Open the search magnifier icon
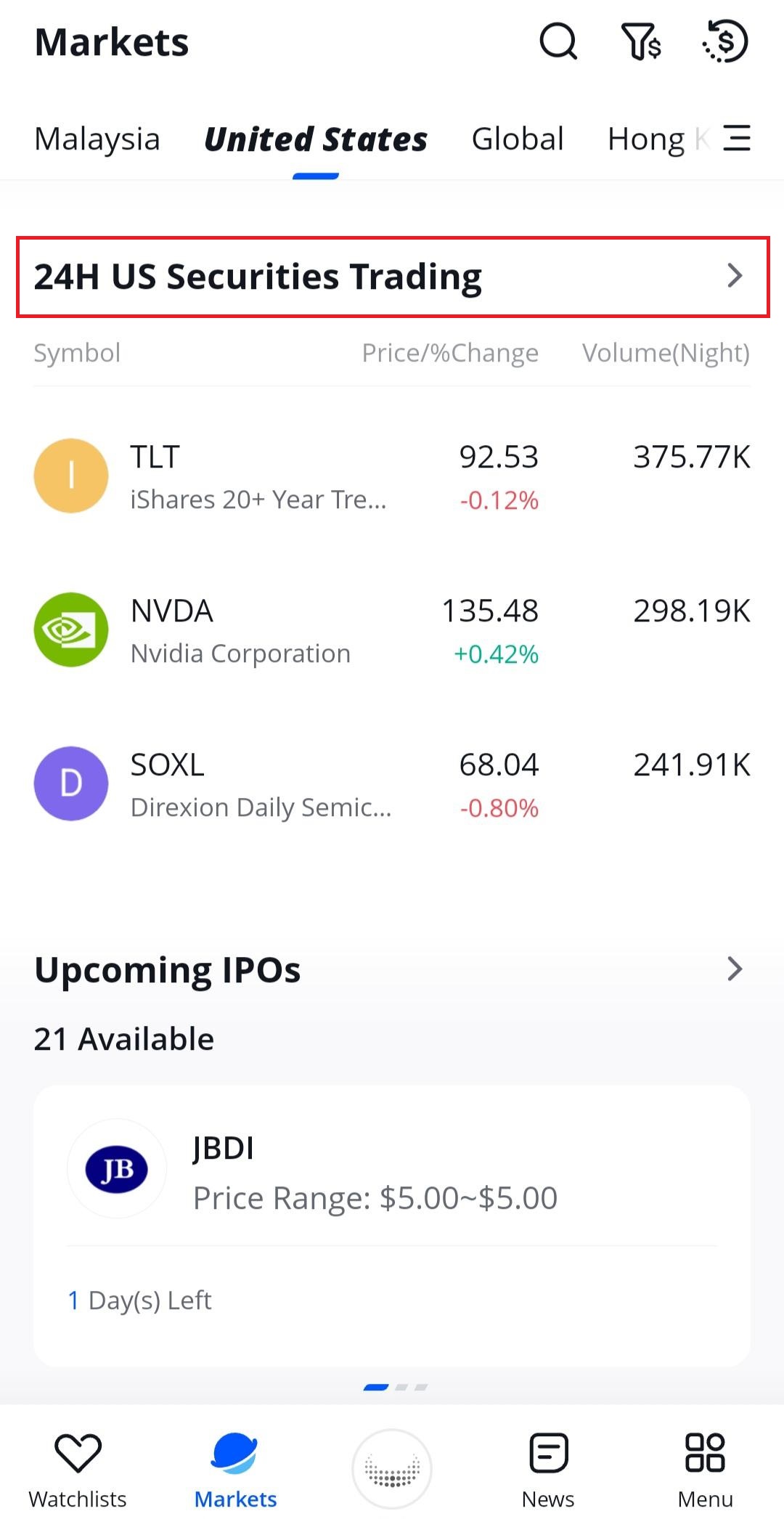 [558, 41]
